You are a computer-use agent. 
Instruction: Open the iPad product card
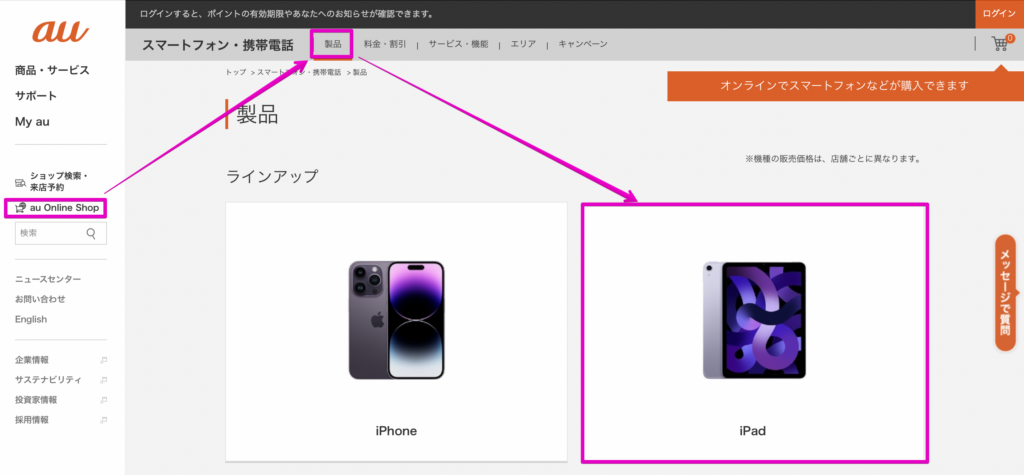tap(754, 333)
